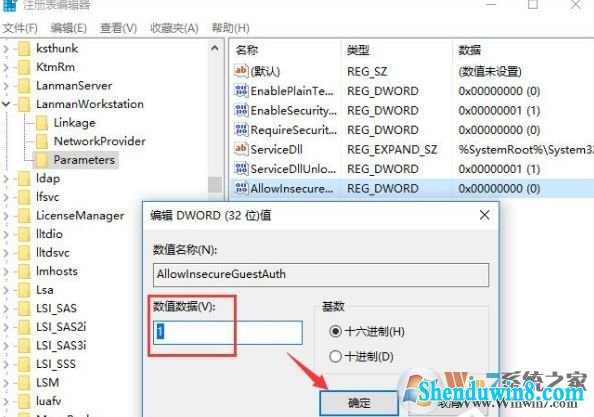Click the AllowInsecureGuestAuth DWORD value icon
The width and height of the screenshot is (594, 417).
[x=242, y=188]
